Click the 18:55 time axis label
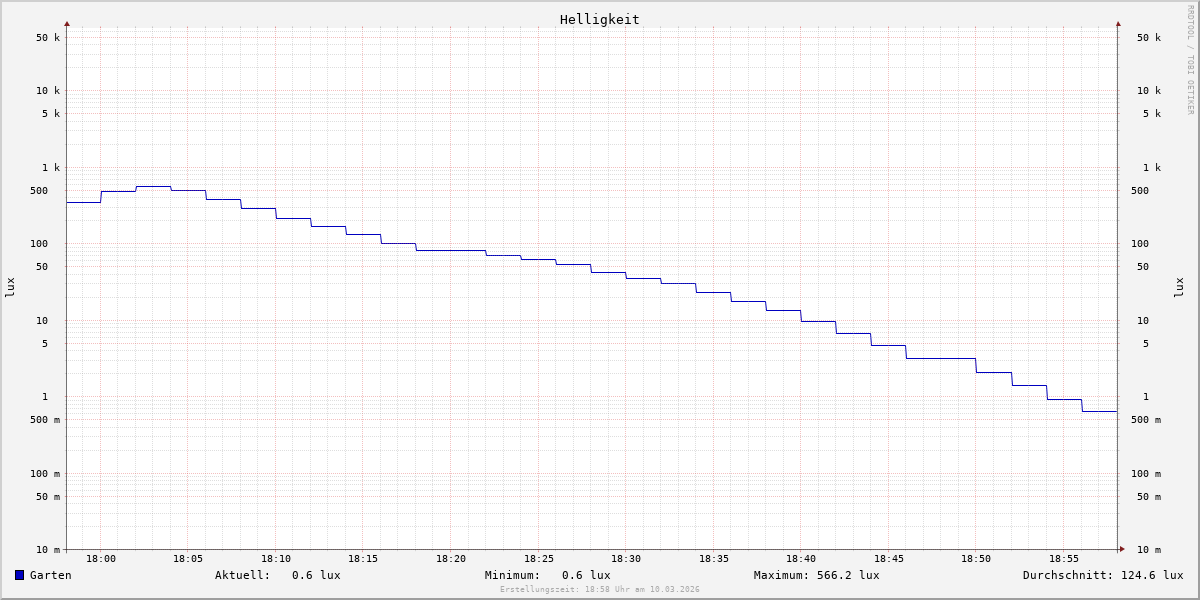The image size is (1200, 600). coord(1064,559)
